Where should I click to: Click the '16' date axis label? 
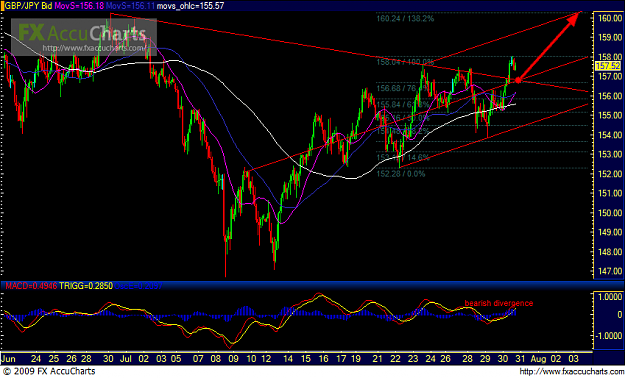[x=323, y=358]
